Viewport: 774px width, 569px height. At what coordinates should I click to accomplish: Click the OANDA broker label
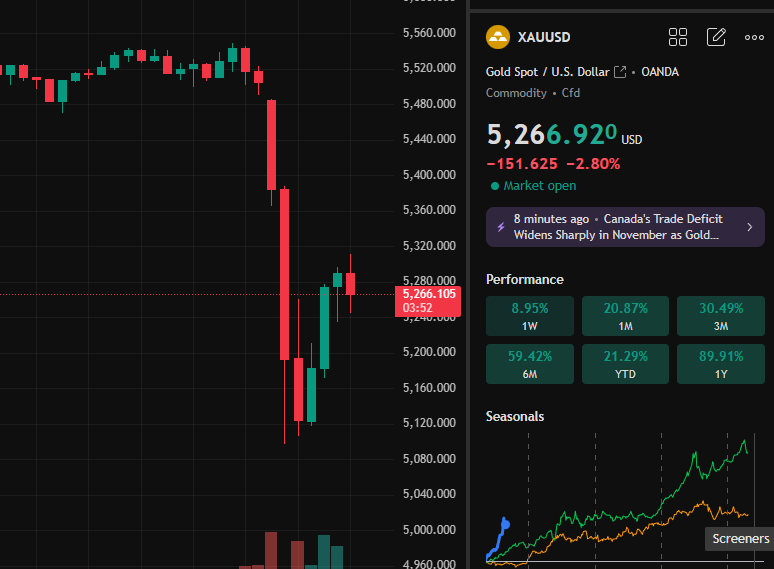659,72
